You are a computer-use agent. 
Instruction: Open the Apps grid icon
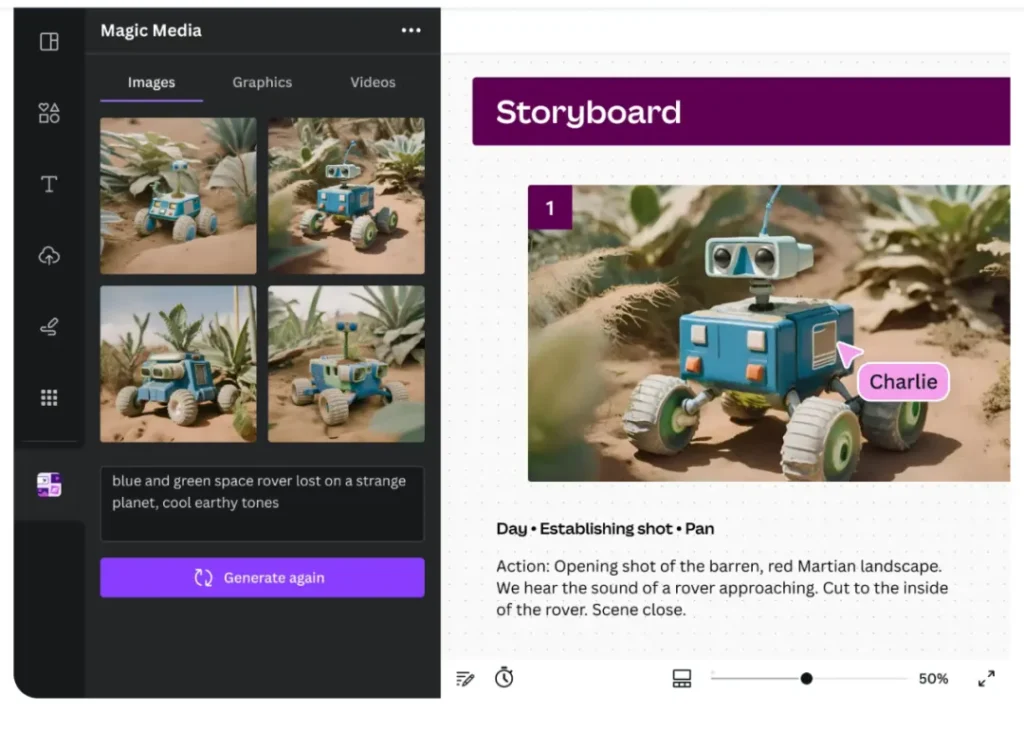pos(49,398)
